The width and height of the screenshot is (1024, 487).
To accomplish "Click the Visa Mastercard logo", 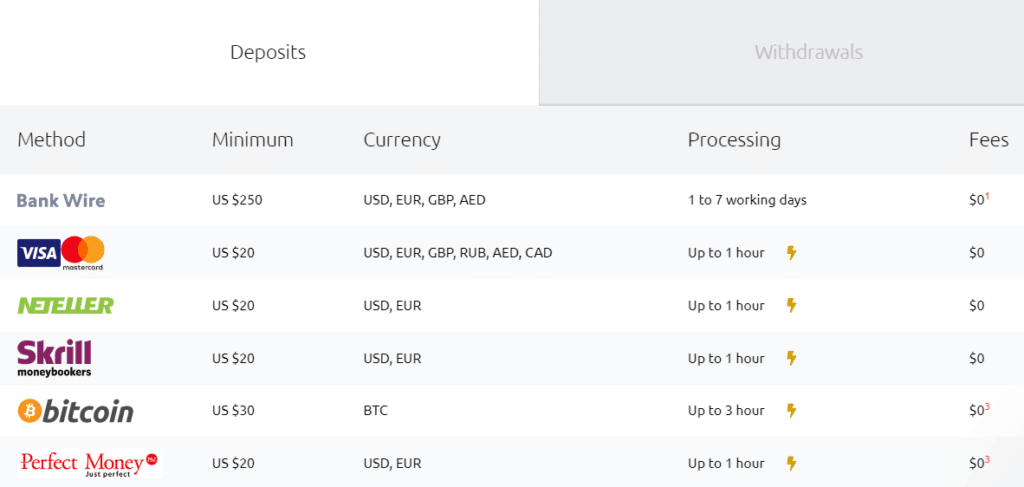I will tap(61, 253).
